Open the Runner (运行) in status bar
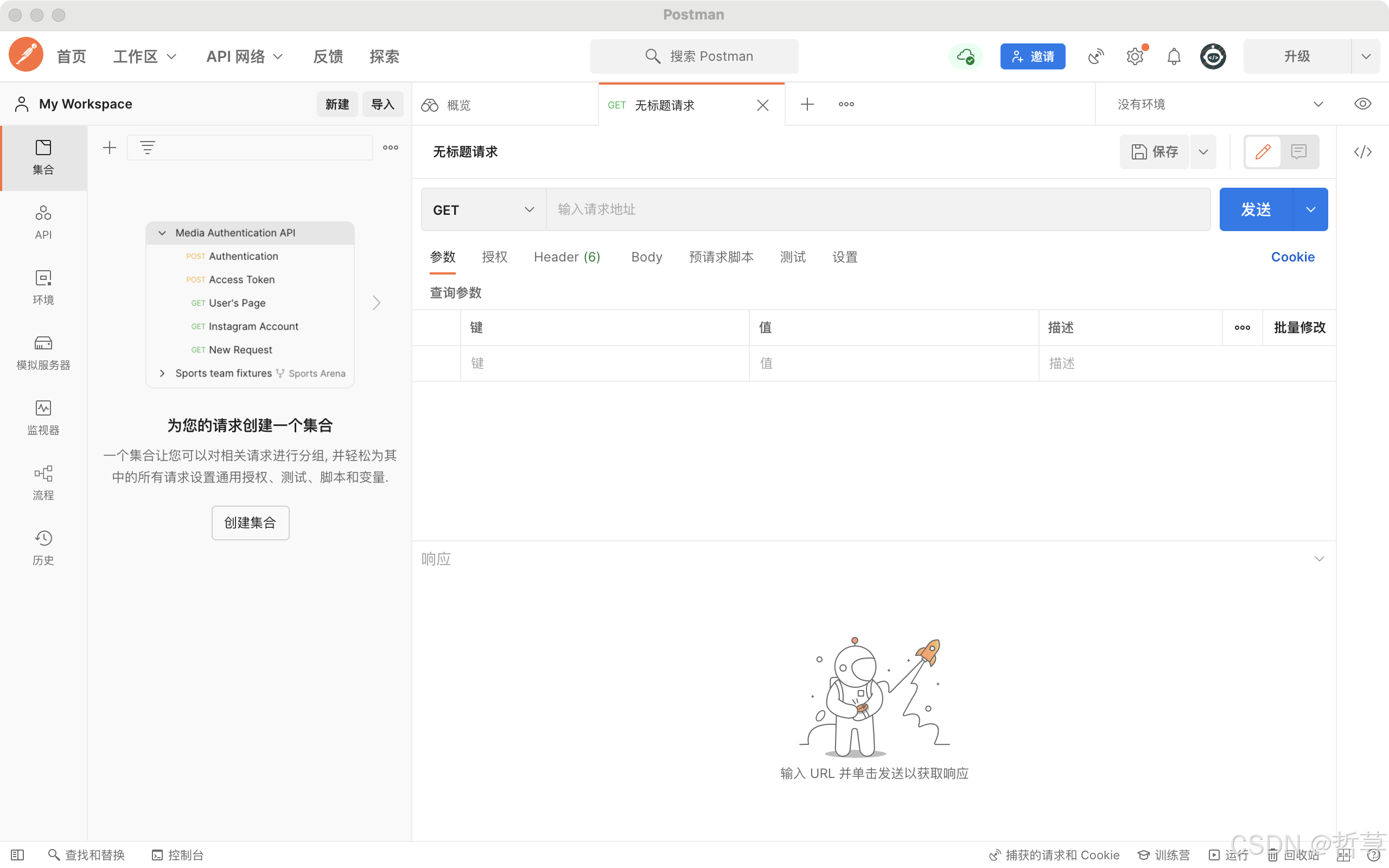1389x868 pixels. point(1228,855)
